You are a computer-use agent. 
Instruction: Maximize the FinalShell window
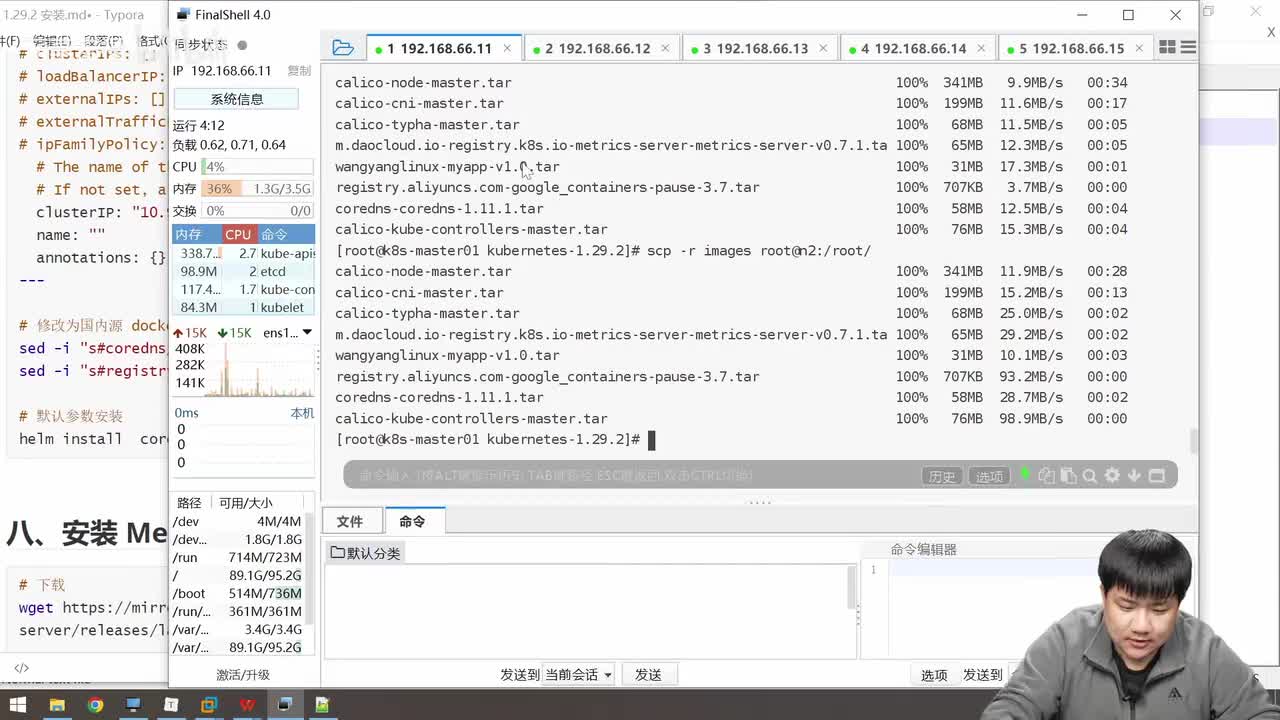pyautogui.click(x=1128, y=15)
